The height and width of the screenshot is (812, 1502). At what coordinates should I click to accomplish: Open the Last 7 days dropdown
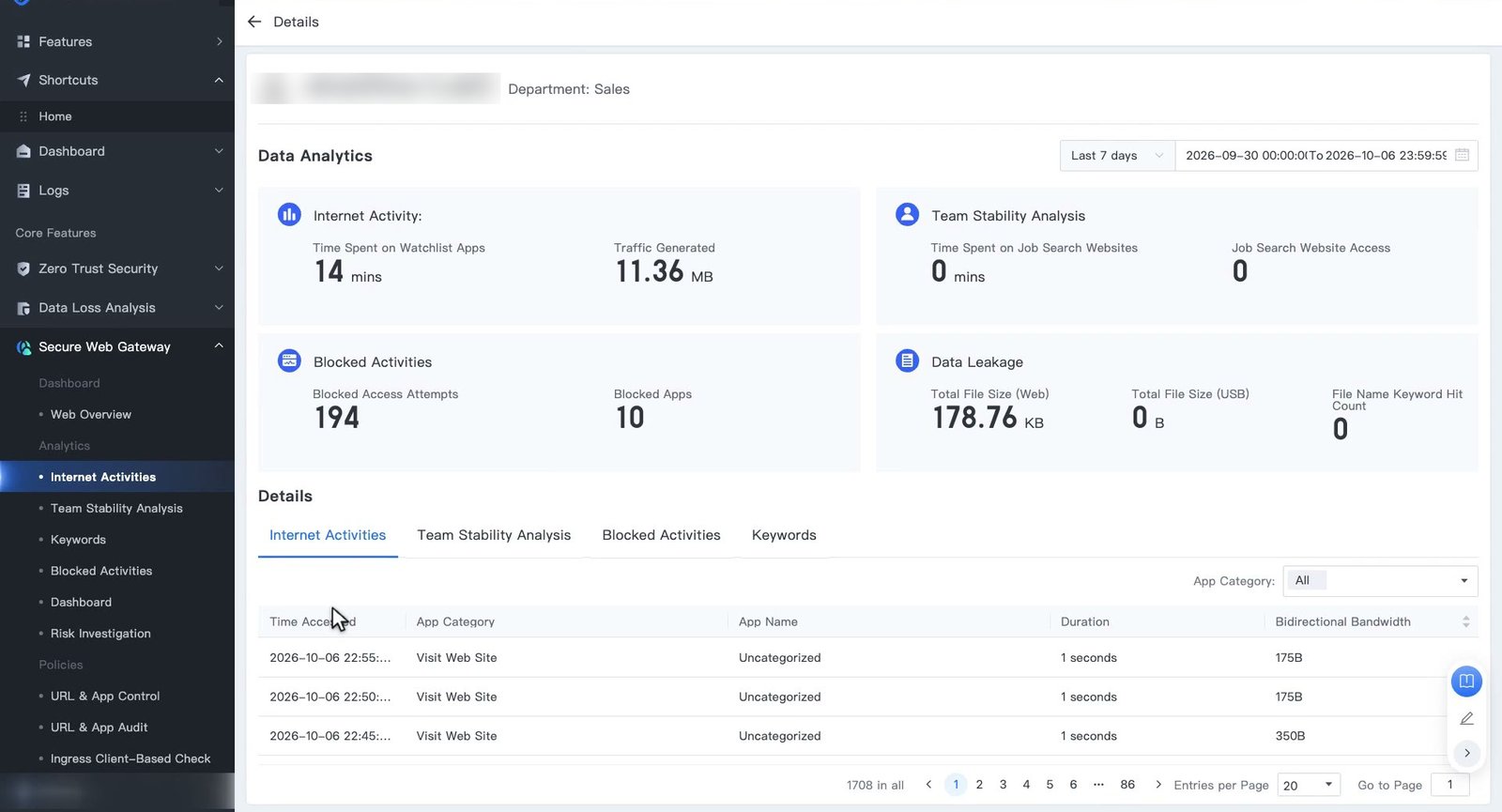point(1117,155)
